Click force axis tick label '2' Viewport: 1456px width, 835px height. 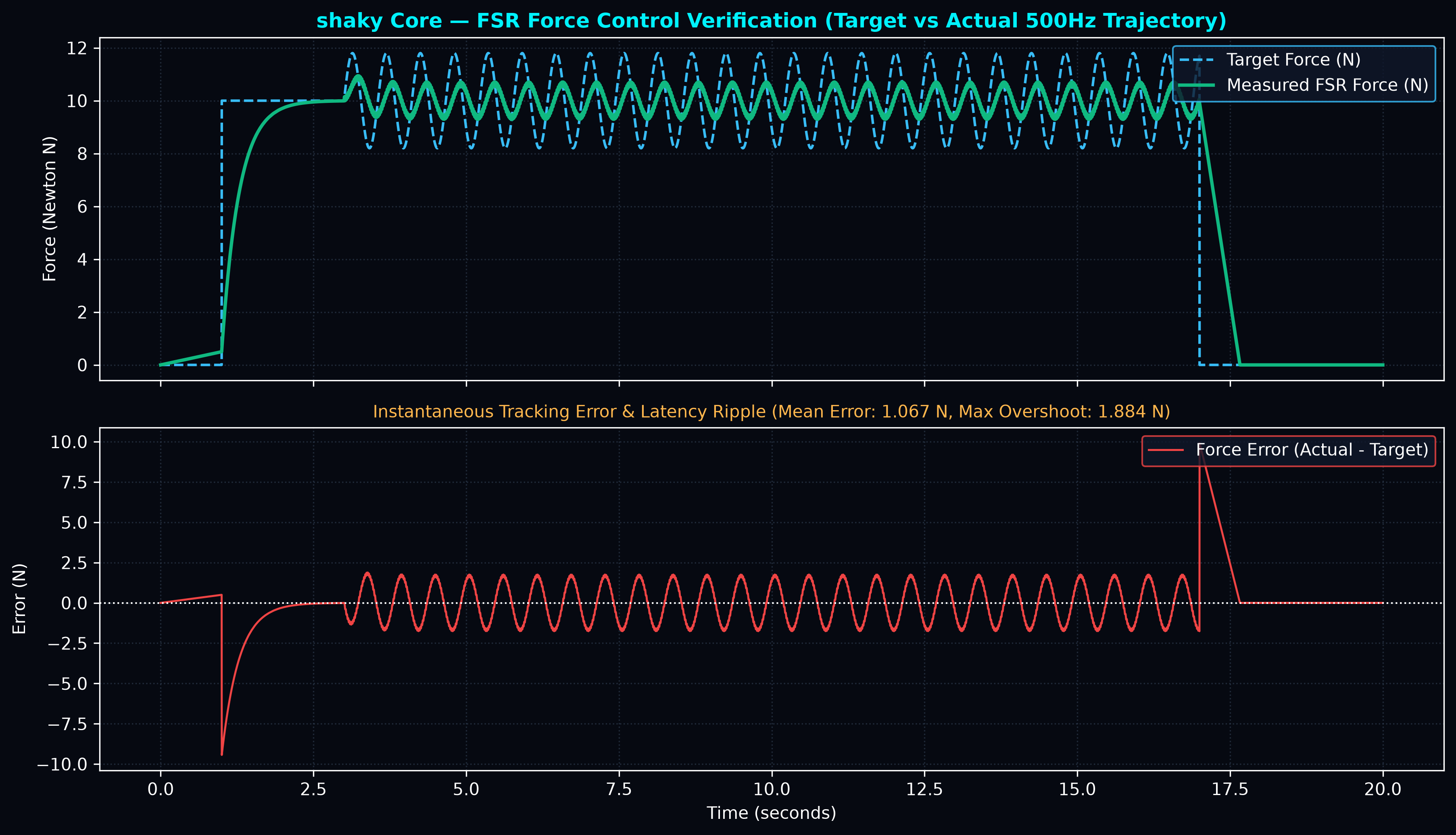(x=83, y=313)
